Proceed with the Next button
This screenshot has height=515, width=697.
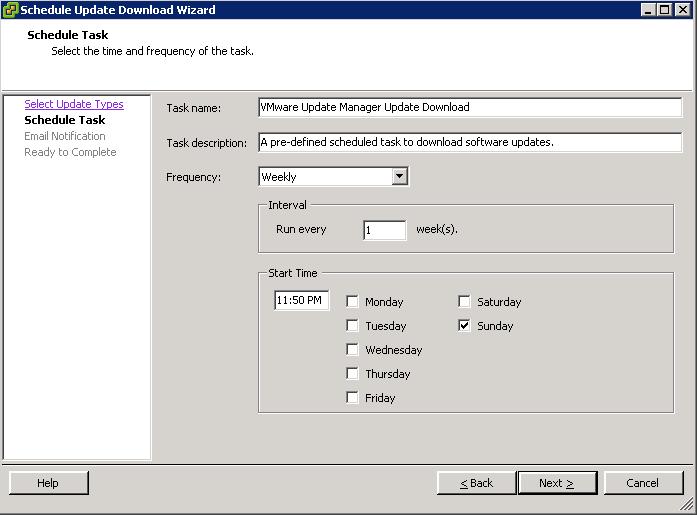[557, 483]
